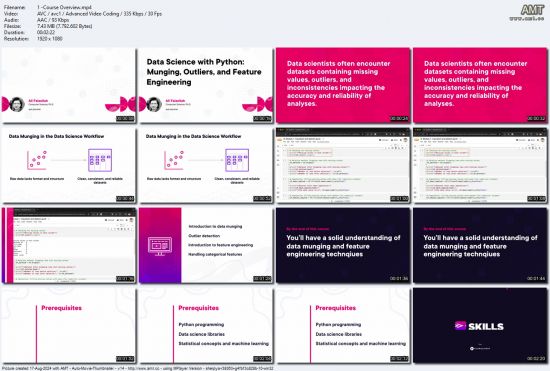The image size is (550, 371).
Task: Select the 'Data Science with Python' title thumbnail
Action: coord(206,85)
